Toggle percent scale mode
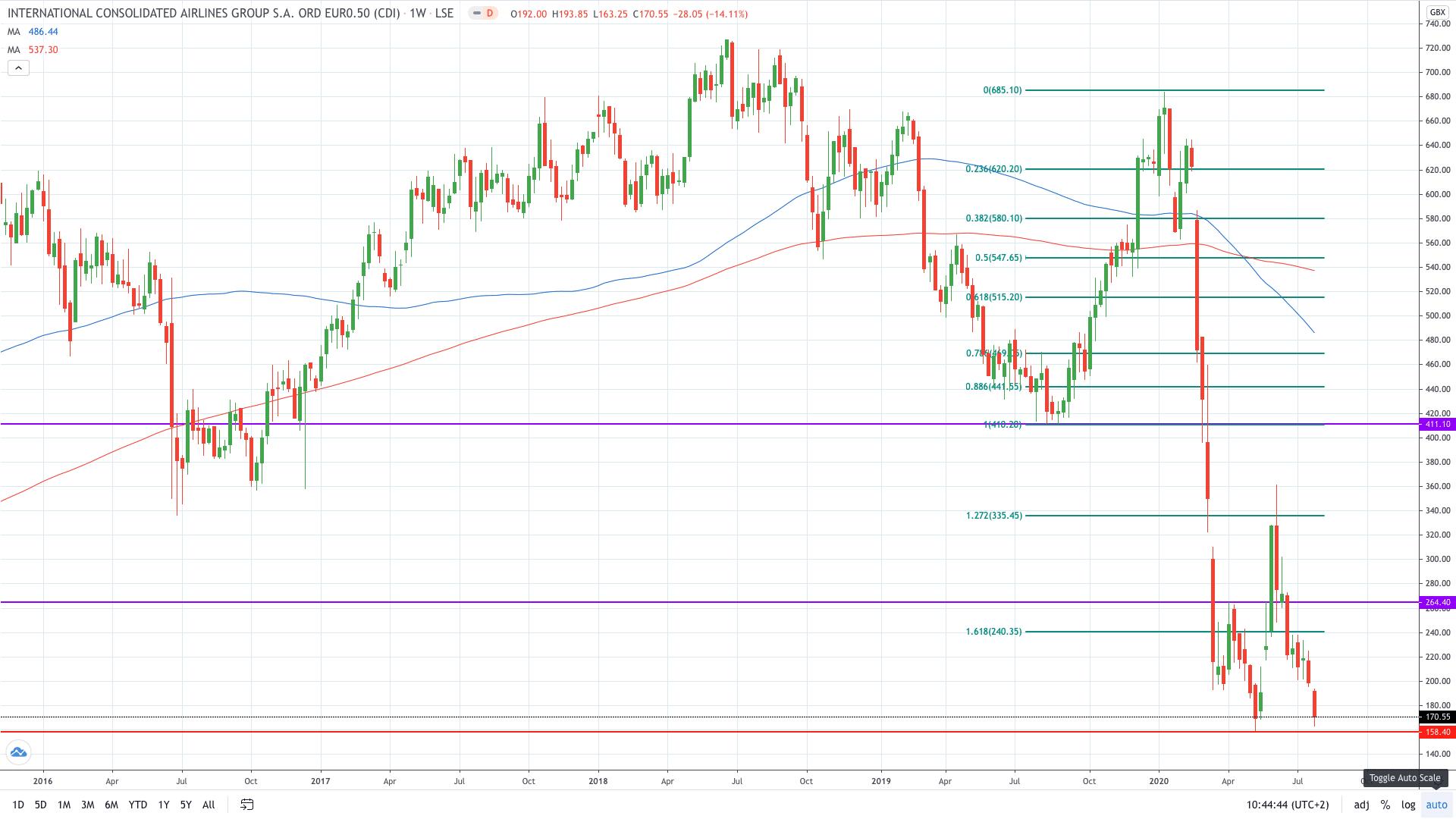The height and width of the screenshot is (819, 1456). point(1385,805)
